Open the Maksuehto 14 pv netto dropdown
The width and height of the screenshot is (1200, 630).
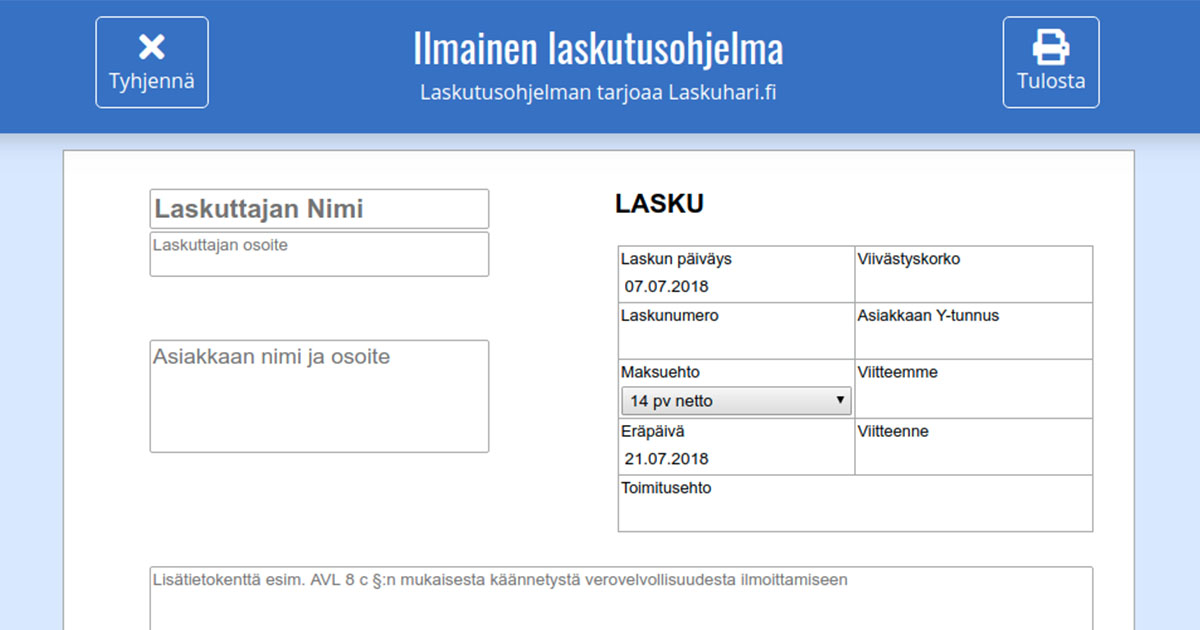pyautogui.click(x=736, y=402)
